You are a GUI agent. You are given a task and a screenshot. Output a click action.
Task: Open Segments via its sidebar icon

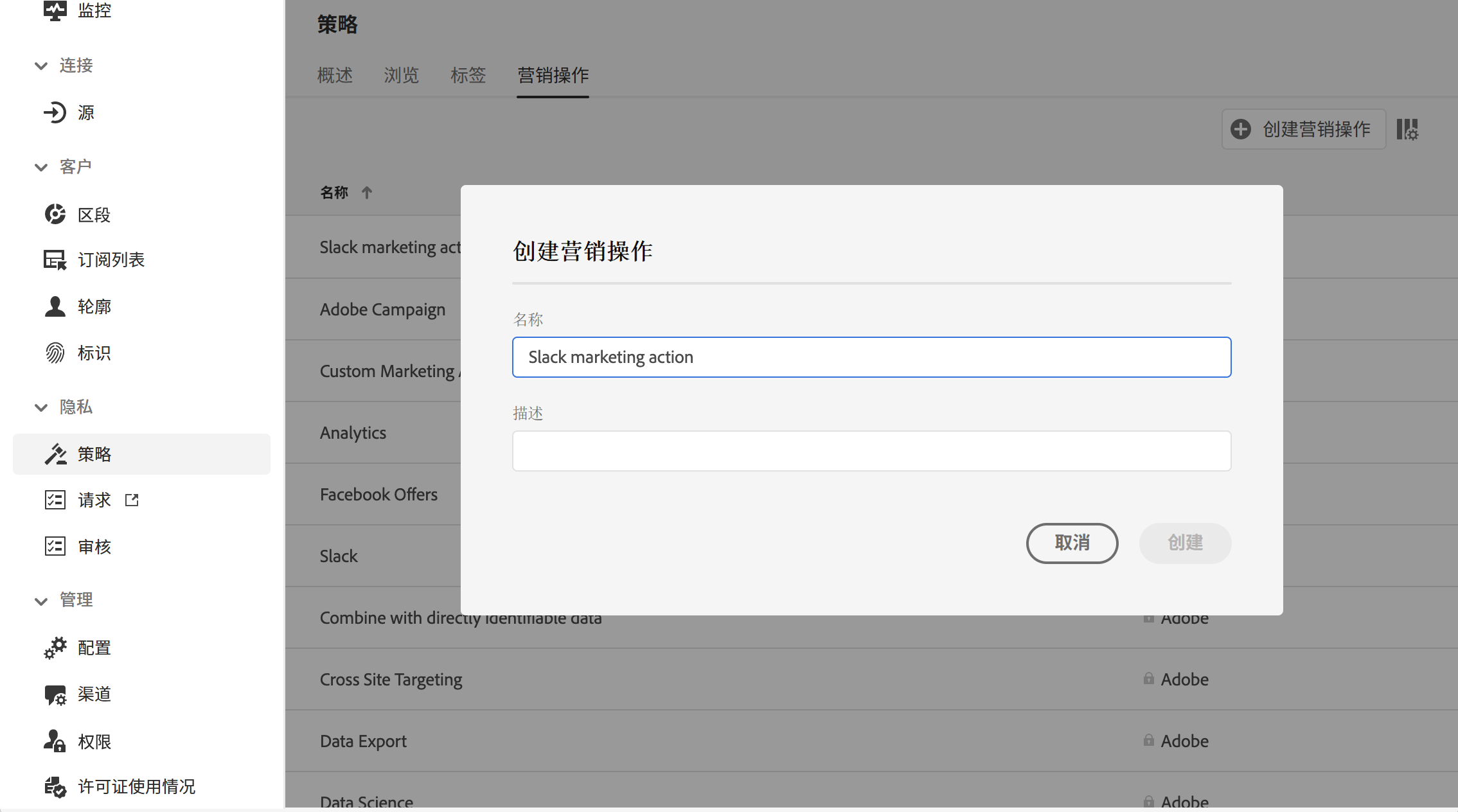(55, 214)
